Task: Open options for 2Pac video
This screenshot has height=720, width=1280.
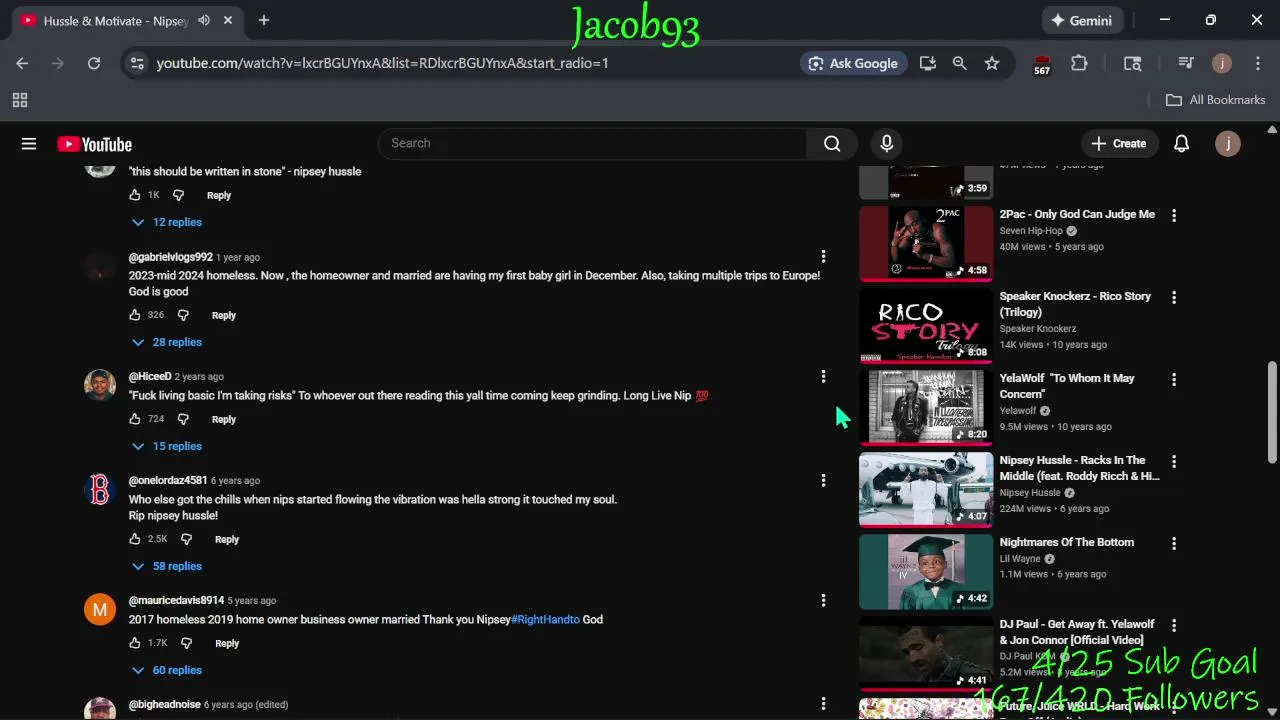Action: (1174, 215)
